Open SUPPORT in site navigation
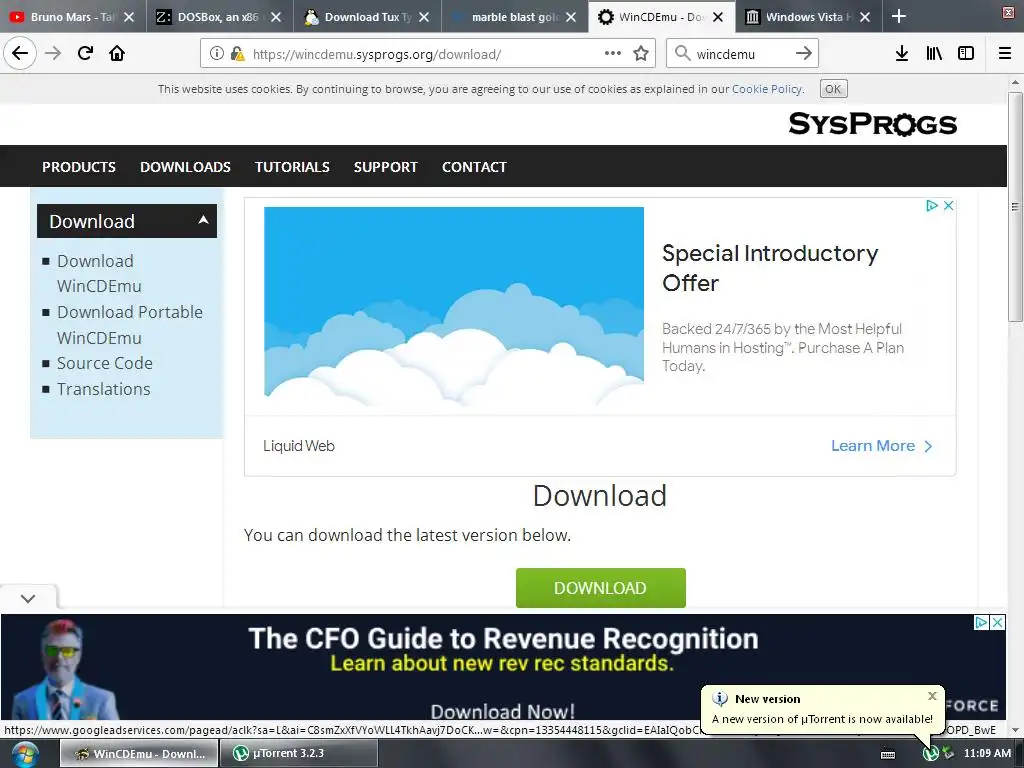 pos(385,167)
